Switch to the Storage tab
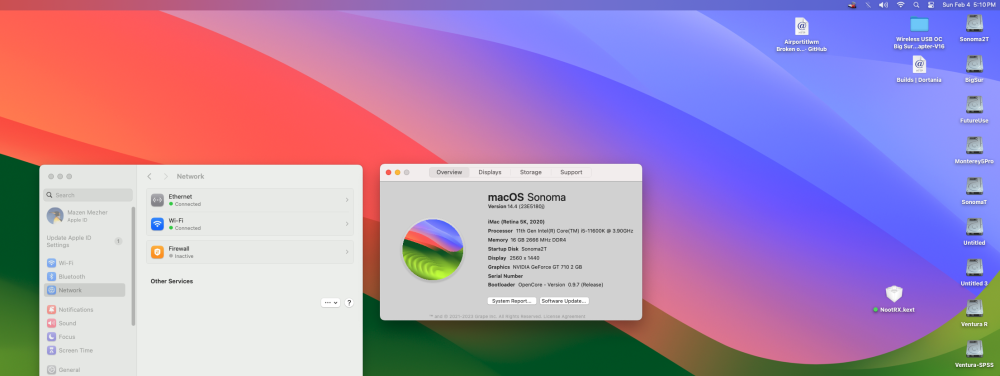 pos(531,172)
